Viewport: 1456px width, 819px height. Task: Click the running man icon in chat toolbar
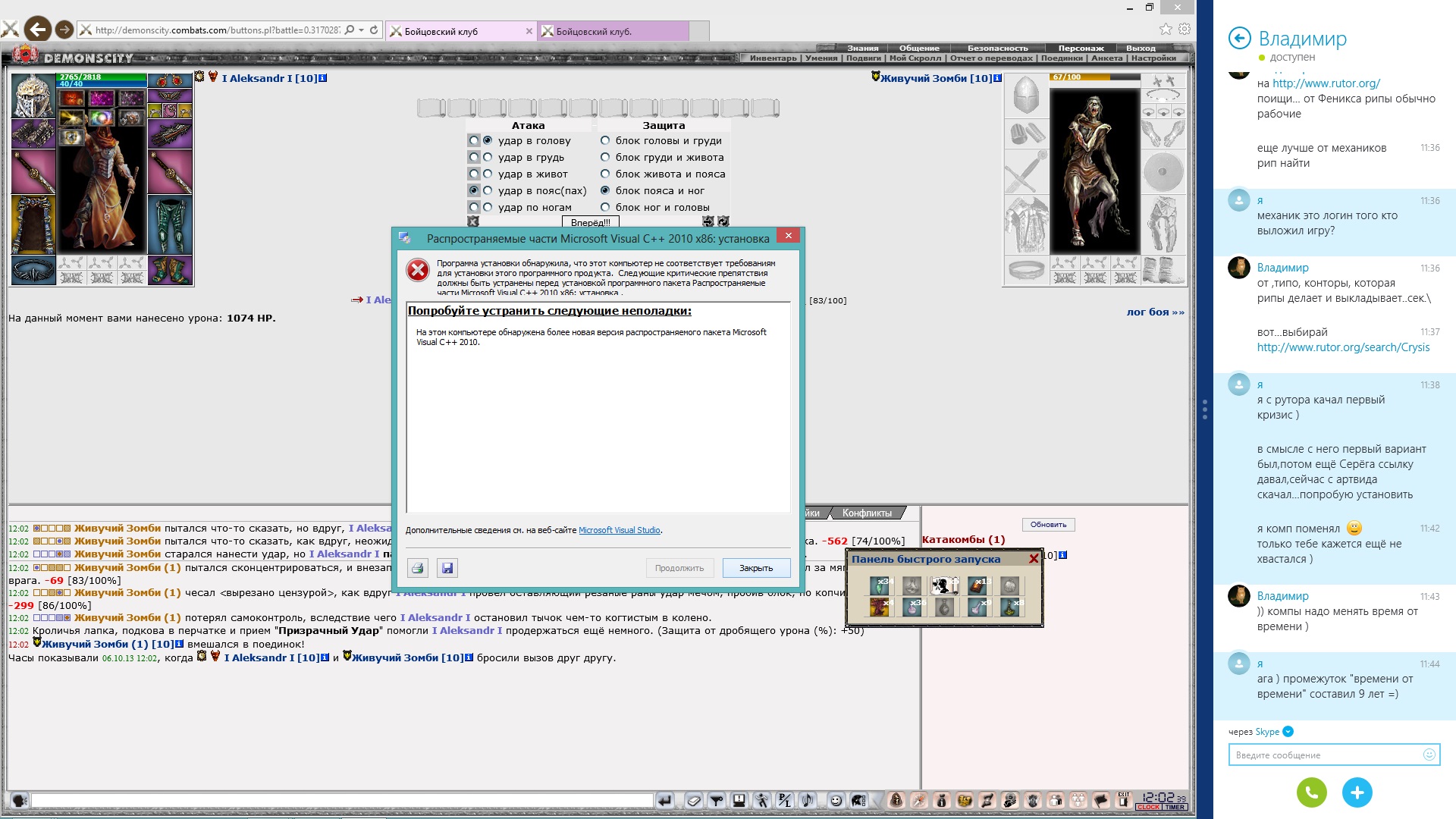pos(762,800)
